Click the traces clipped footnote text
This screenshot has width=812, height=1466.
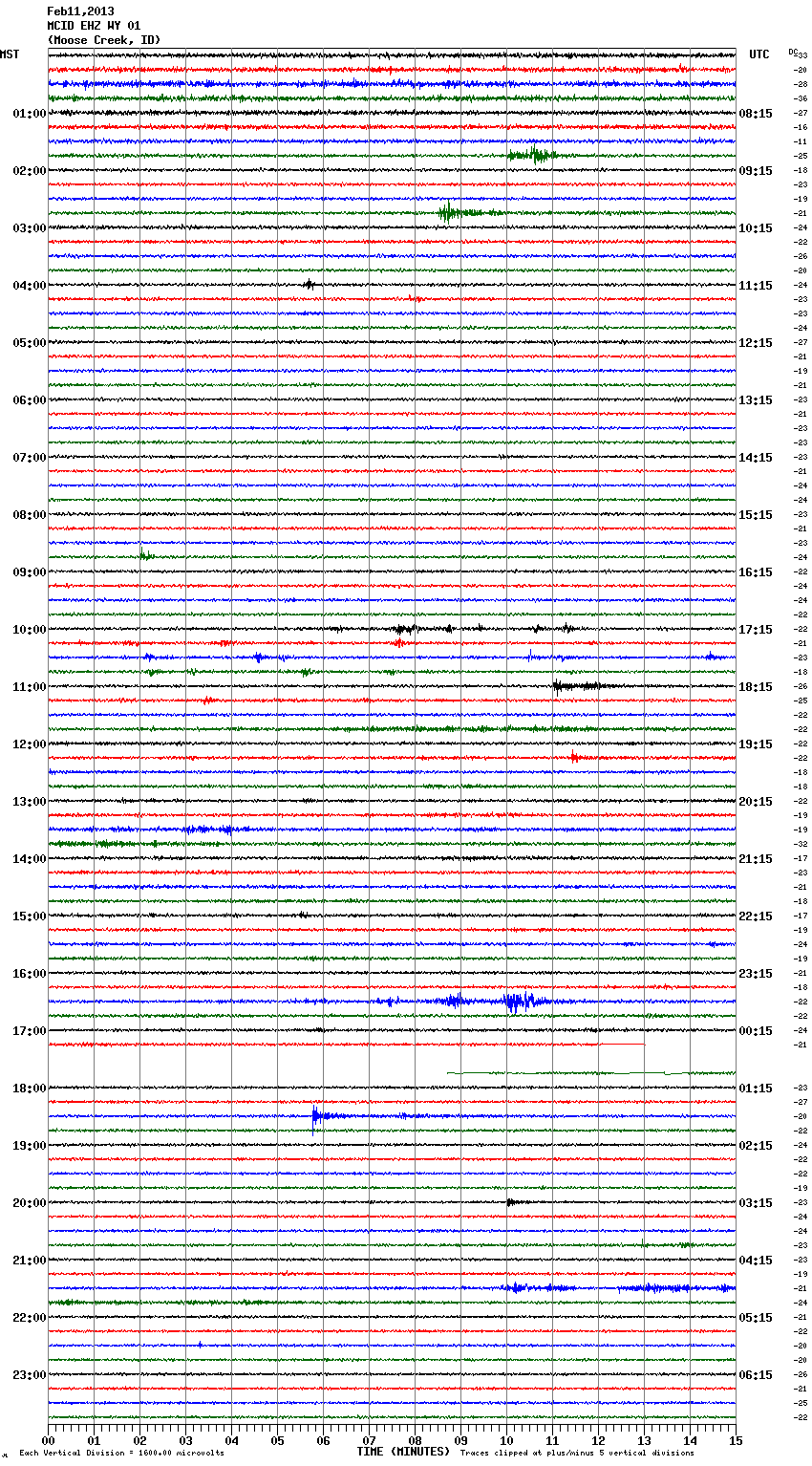click(x=577, y=1454)
